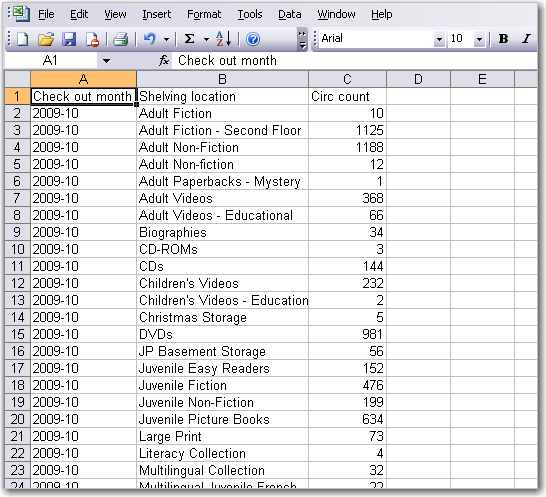
Task: Open Excel Help question mark
Action: click(253, 39)
